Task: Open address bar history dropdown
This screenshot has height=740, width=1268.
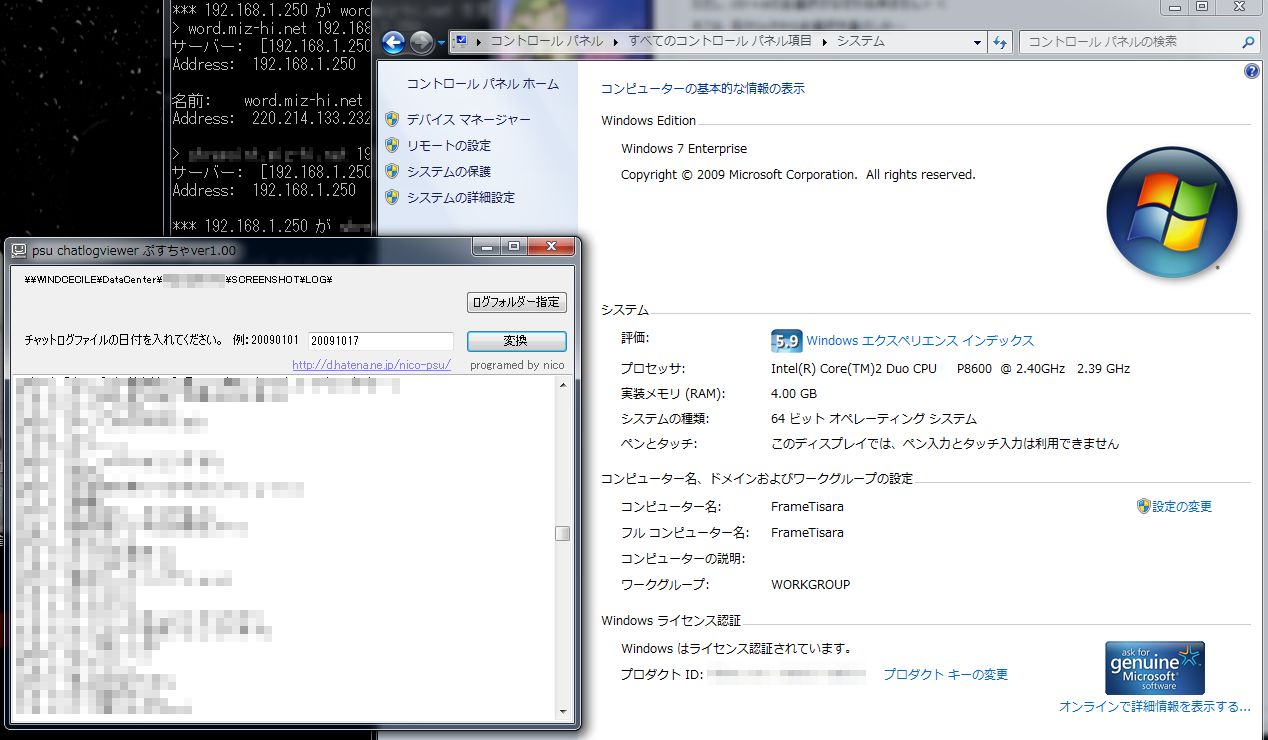Action: (x=977, y=43)
